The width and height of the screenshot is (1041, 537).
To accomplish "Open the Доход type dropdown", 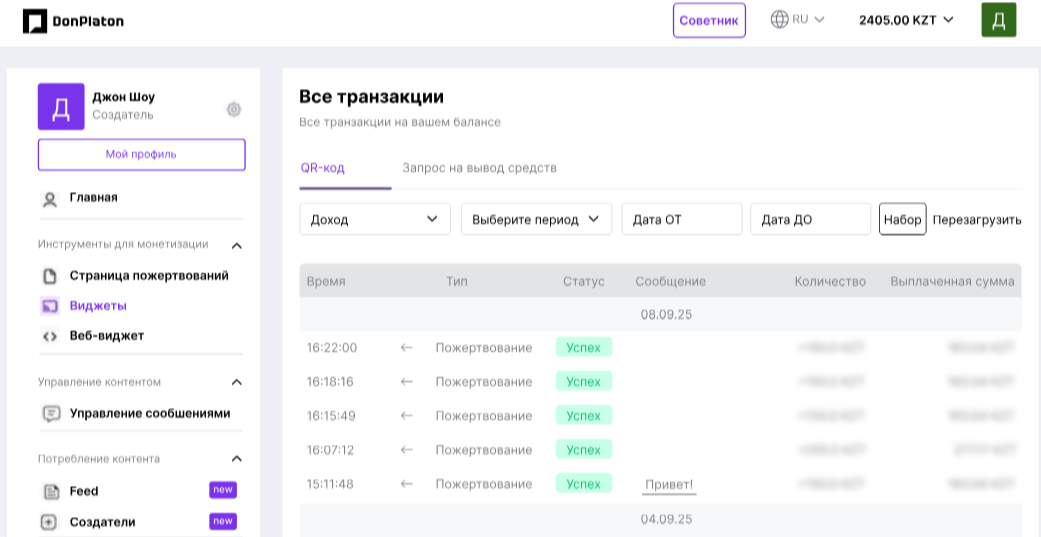I will pos(375,219).
